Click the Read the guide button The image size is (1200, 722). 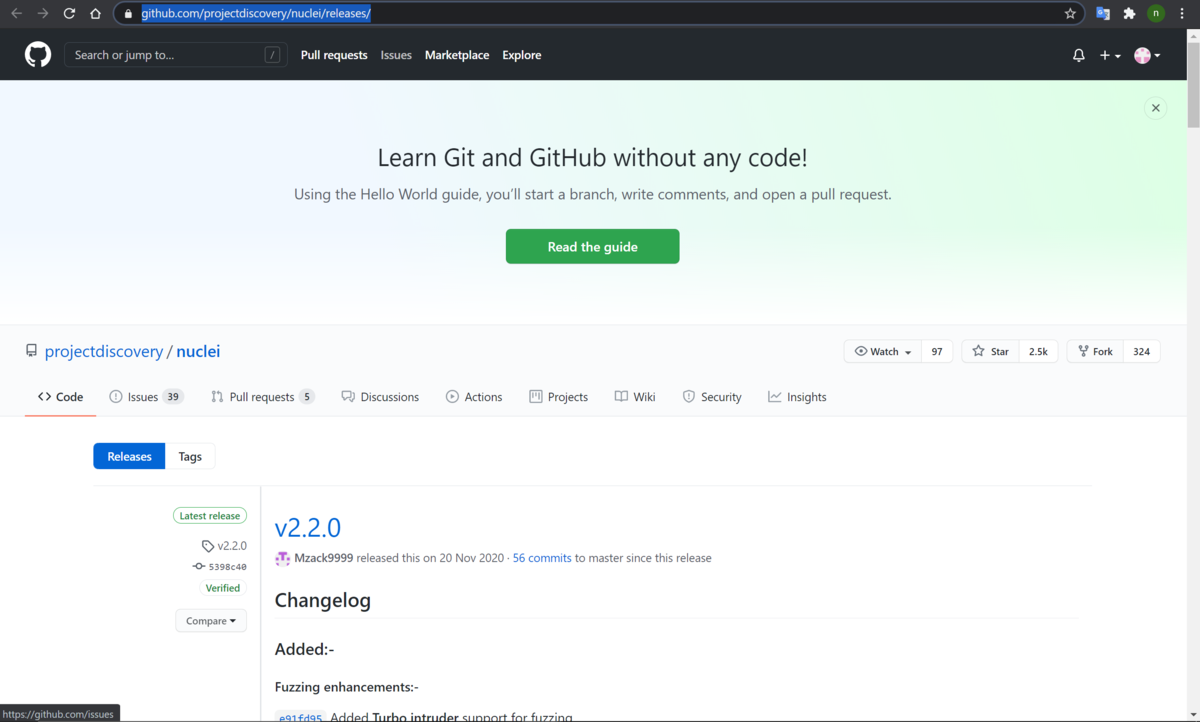tap(592, 246)
